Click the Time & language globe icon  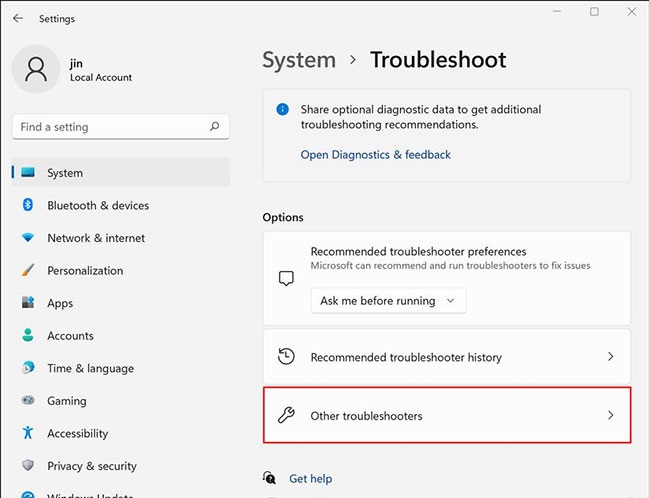pyautogui.click(x=28, y=367)
